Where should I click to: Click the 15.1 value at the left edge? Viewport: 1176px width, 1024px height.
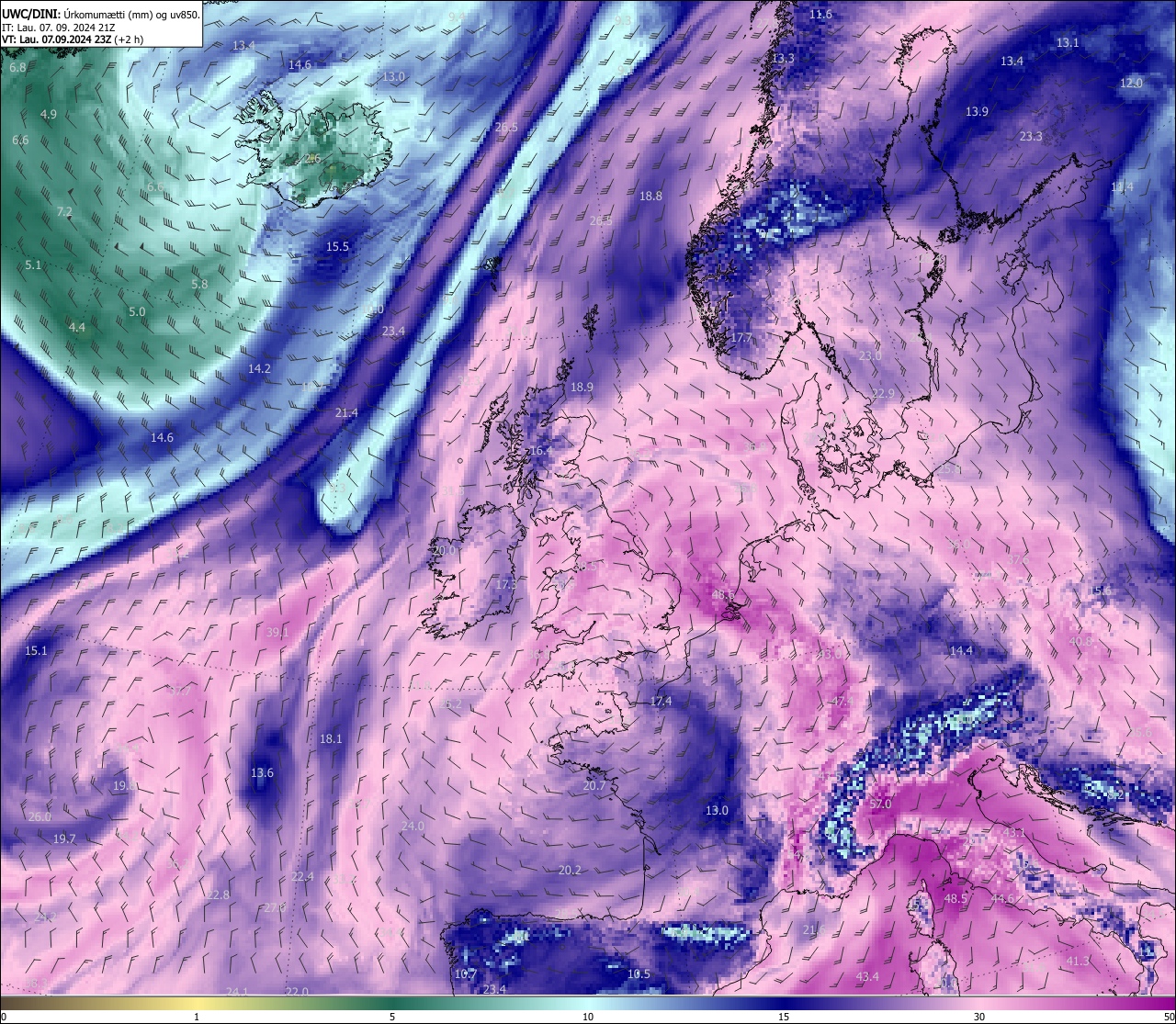coord(36,650)
